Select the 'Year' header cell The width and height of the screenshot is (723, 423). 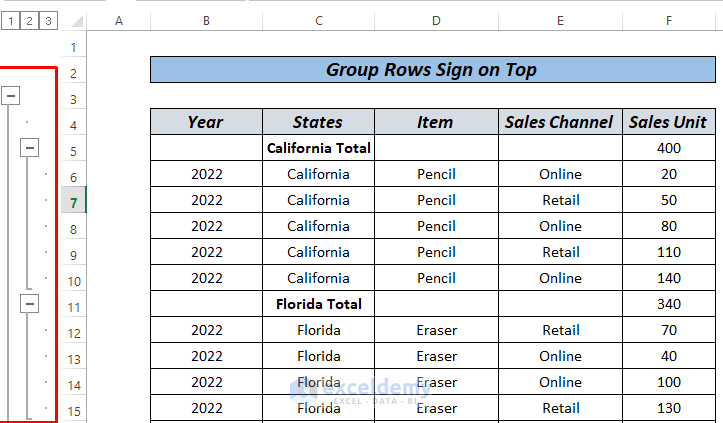tap(206, 122)
